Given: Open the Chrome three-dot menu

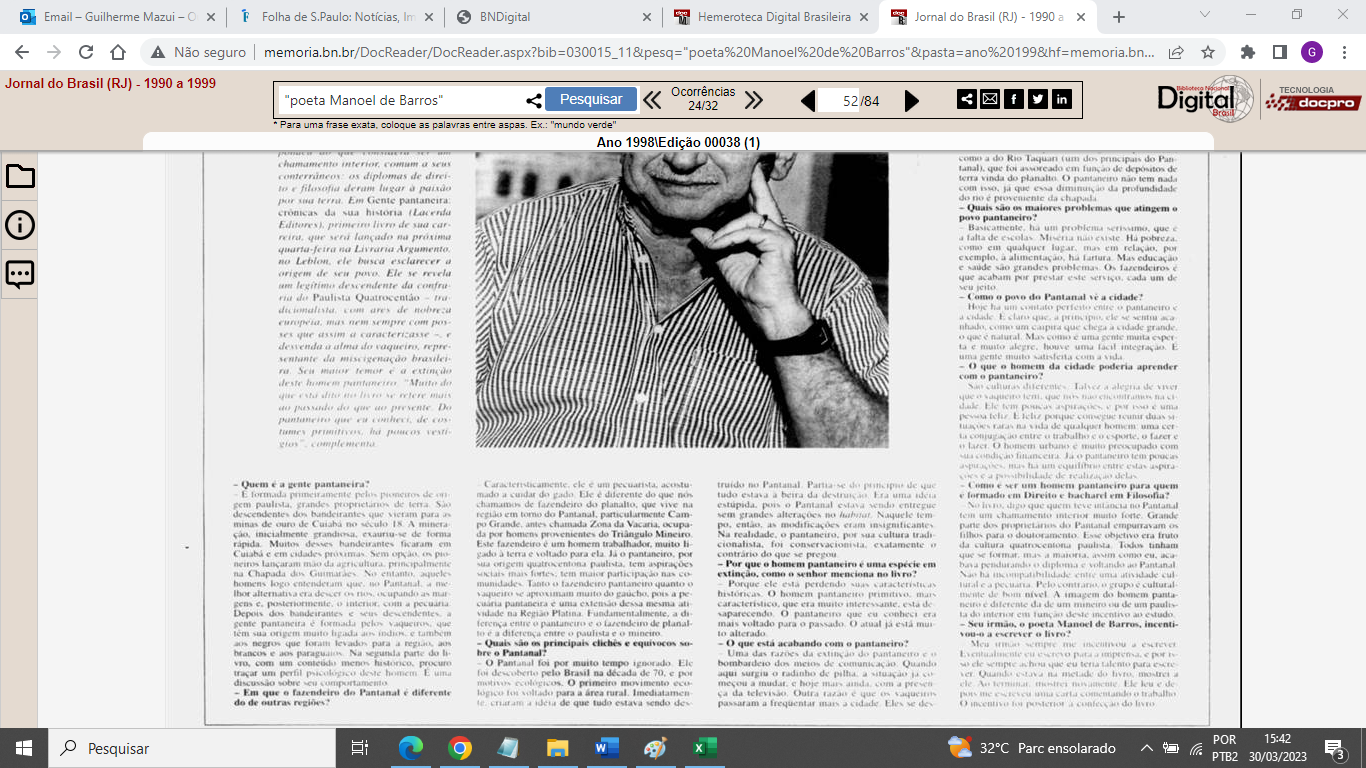Looking at the screenshot, I should pyautogui.click(x=1343, y=53).
